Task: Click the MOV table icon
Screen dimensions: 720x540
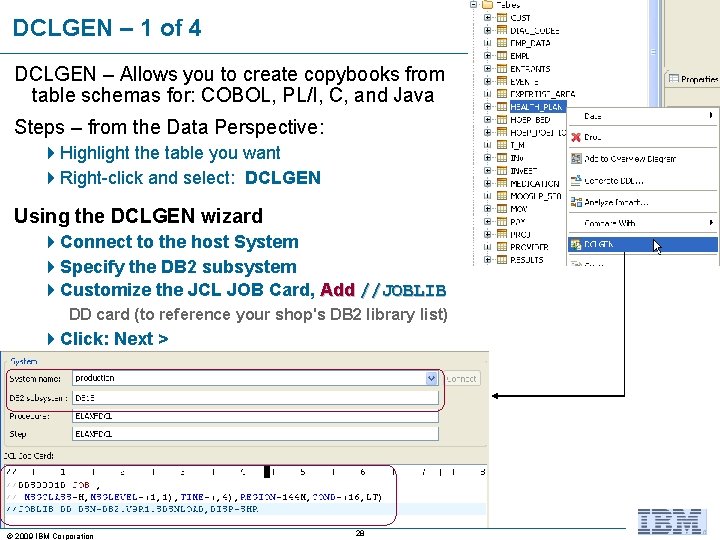Action: pos(502,208)
